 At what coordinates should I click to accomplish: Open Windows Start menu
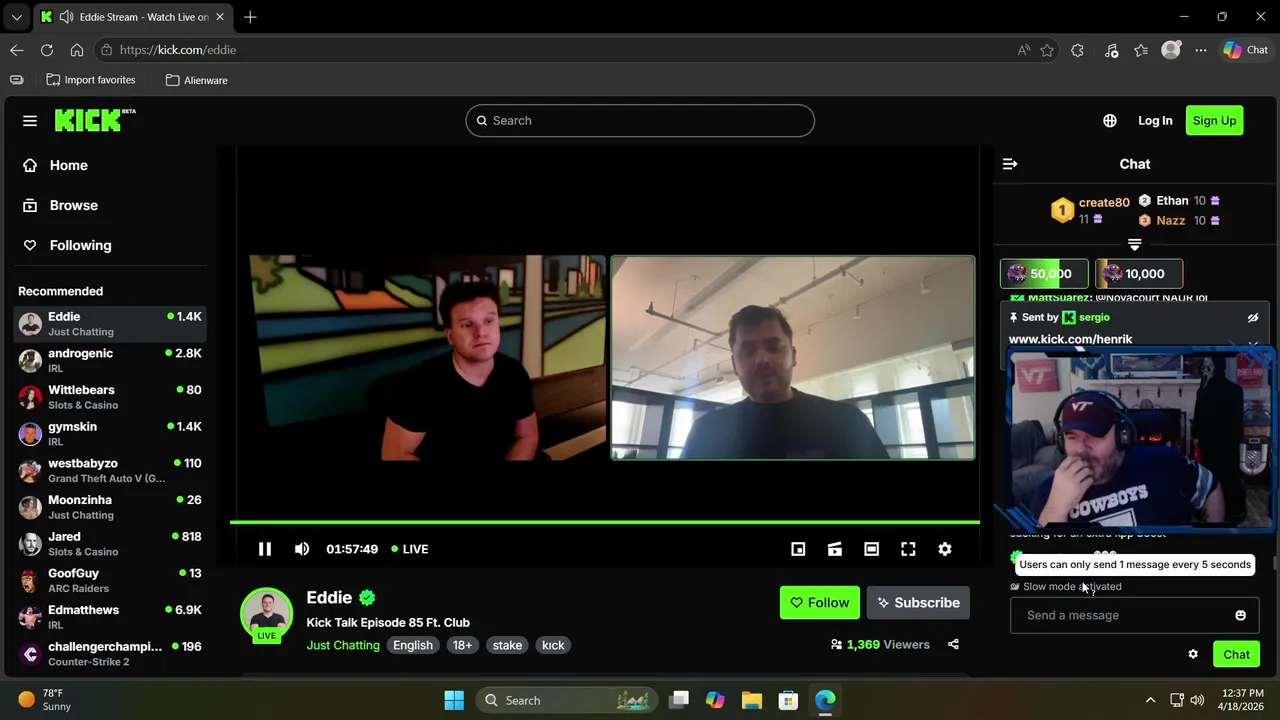pos(454,700)
